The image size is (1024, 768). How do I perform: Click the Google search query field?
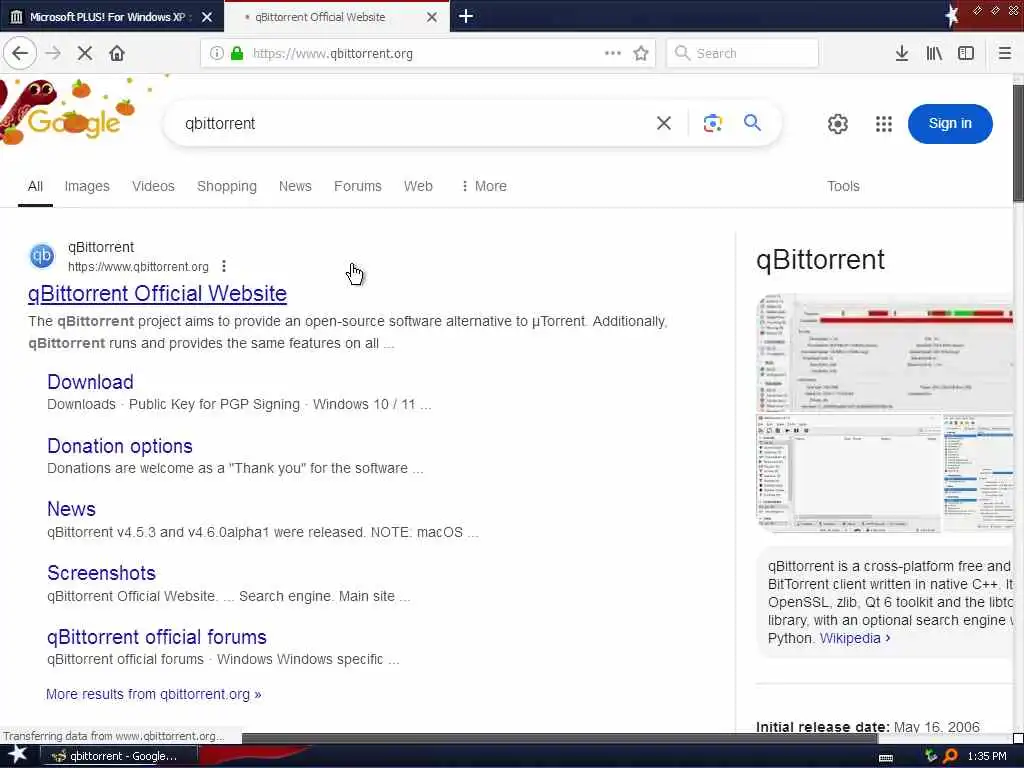pyautogui.click(x=411, y=123)
